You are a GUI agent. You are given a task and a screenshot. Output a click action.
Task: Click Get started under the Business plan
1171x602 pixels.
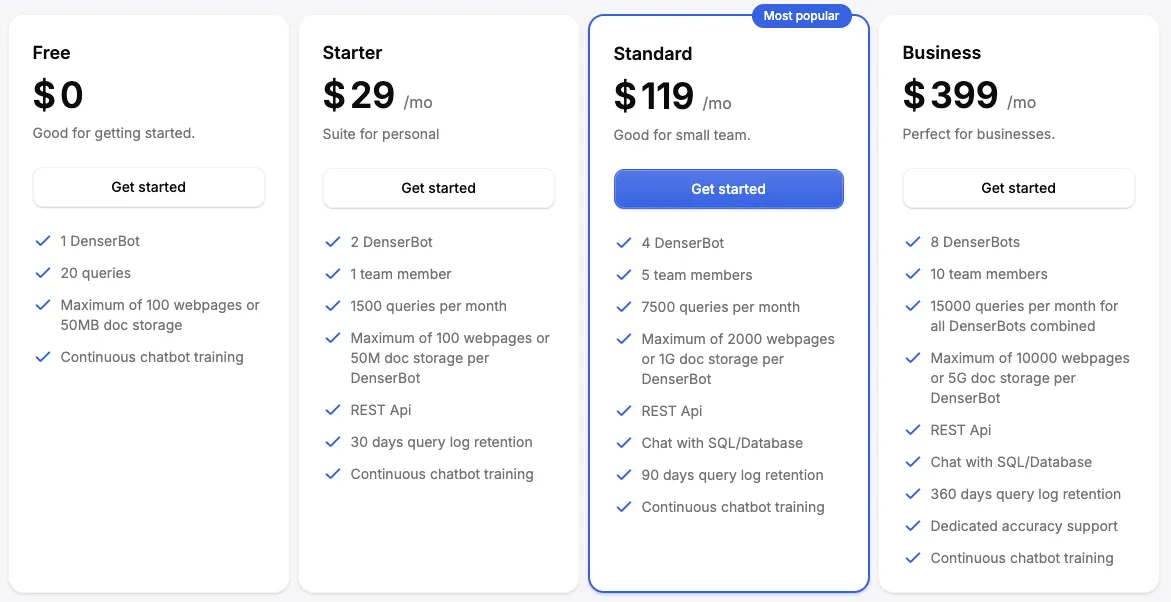coord(1018,188)
